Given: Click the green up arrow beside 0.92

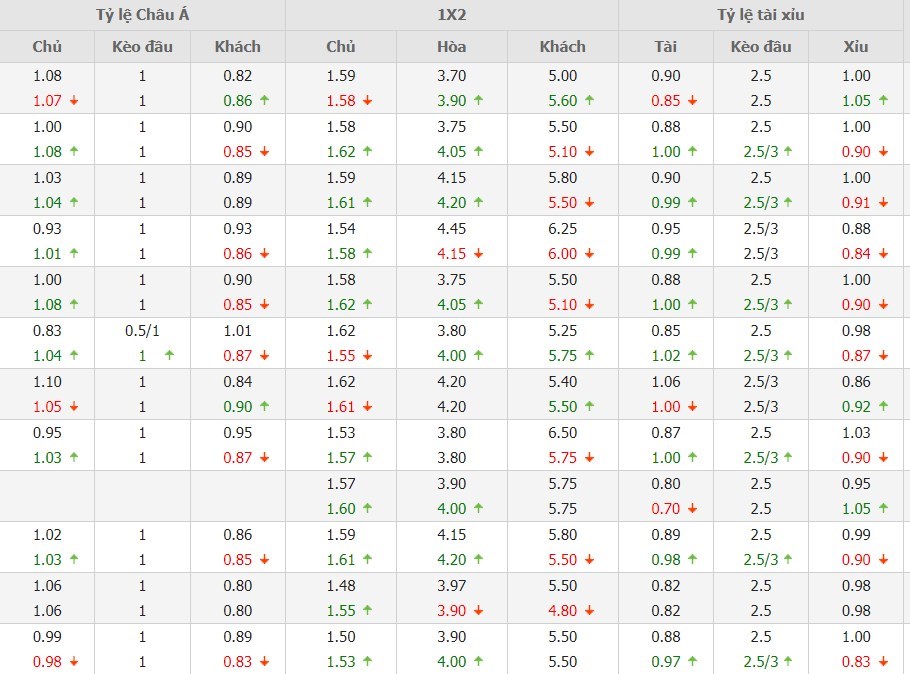Looking at the screenshot, I should (x=885, y=407).
